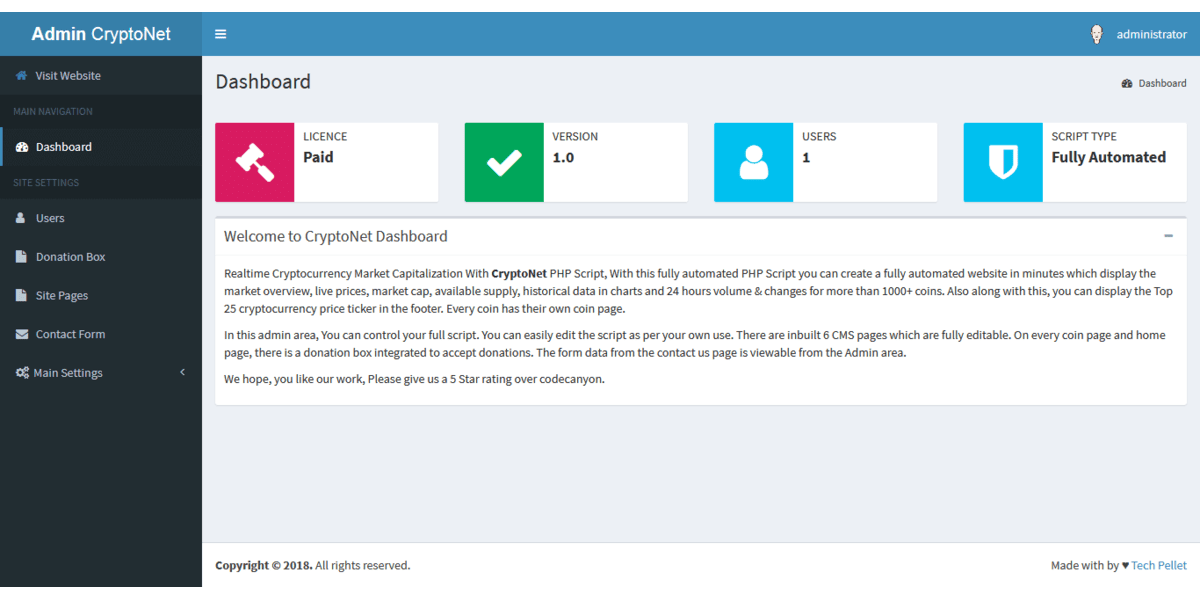Click the 'SITE SETTINGS' sidebar header
This screenshot has height=600, width=1200.
tap(46, 183)
